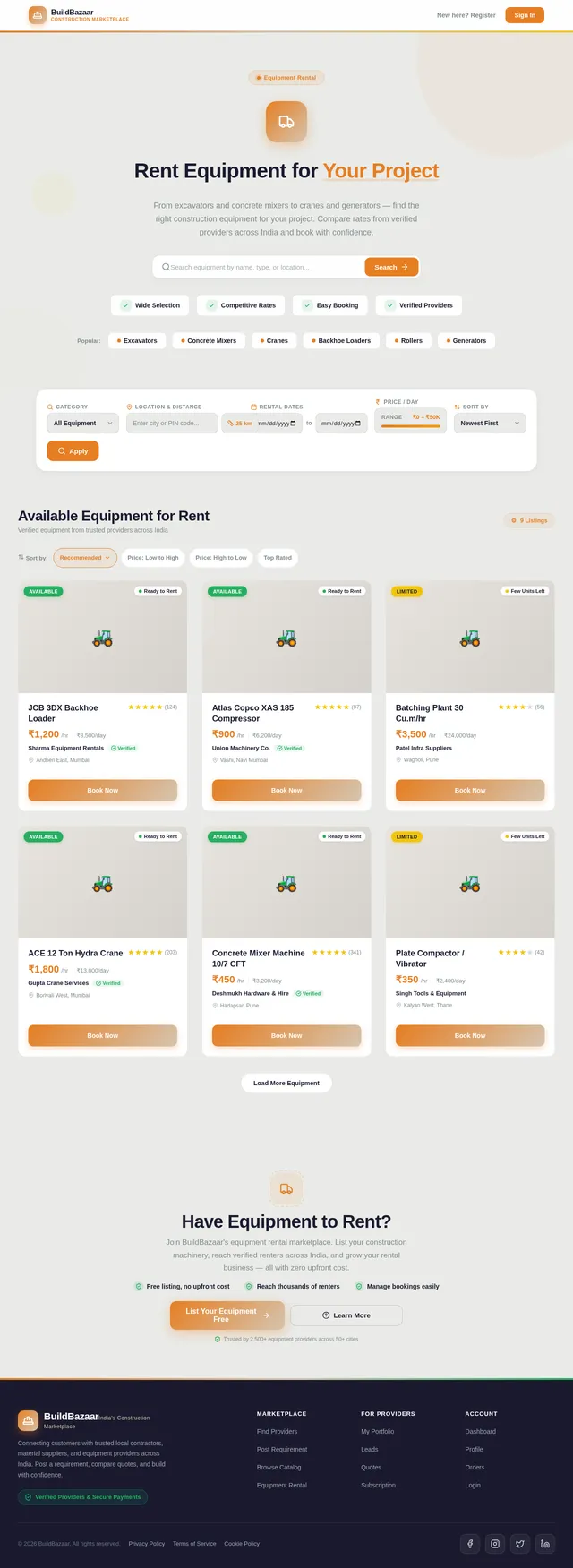The image size is (573, 1568).
Task: Toggle the Top Rated sort chip
Action: [278, 558]
